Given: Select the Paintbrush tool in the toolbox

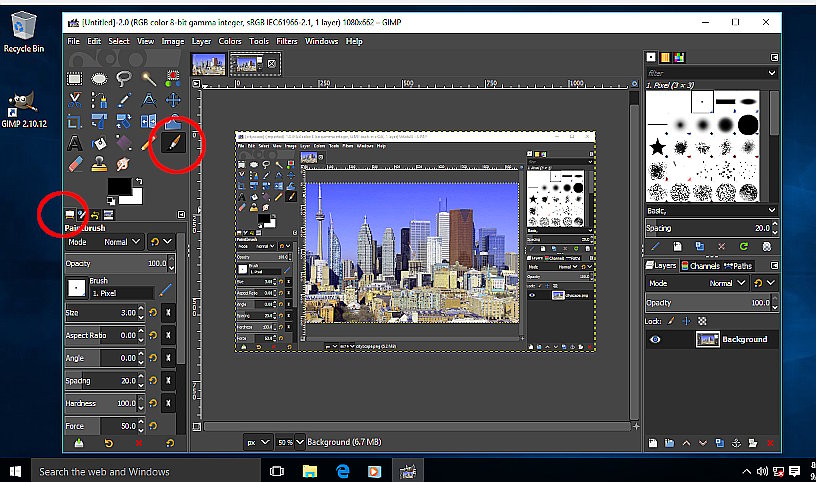Looking at the screenshot, I should click(174, 144).
